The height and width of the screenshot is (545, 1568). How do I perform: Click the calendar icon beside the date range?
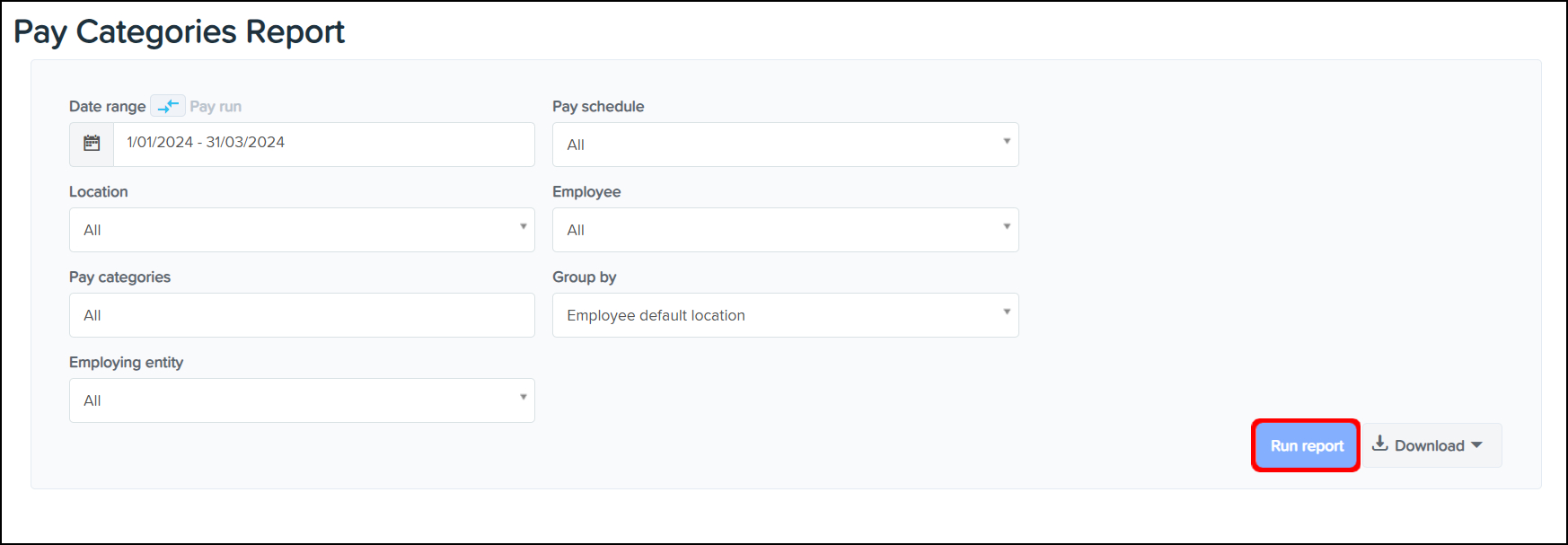[92, 144]
